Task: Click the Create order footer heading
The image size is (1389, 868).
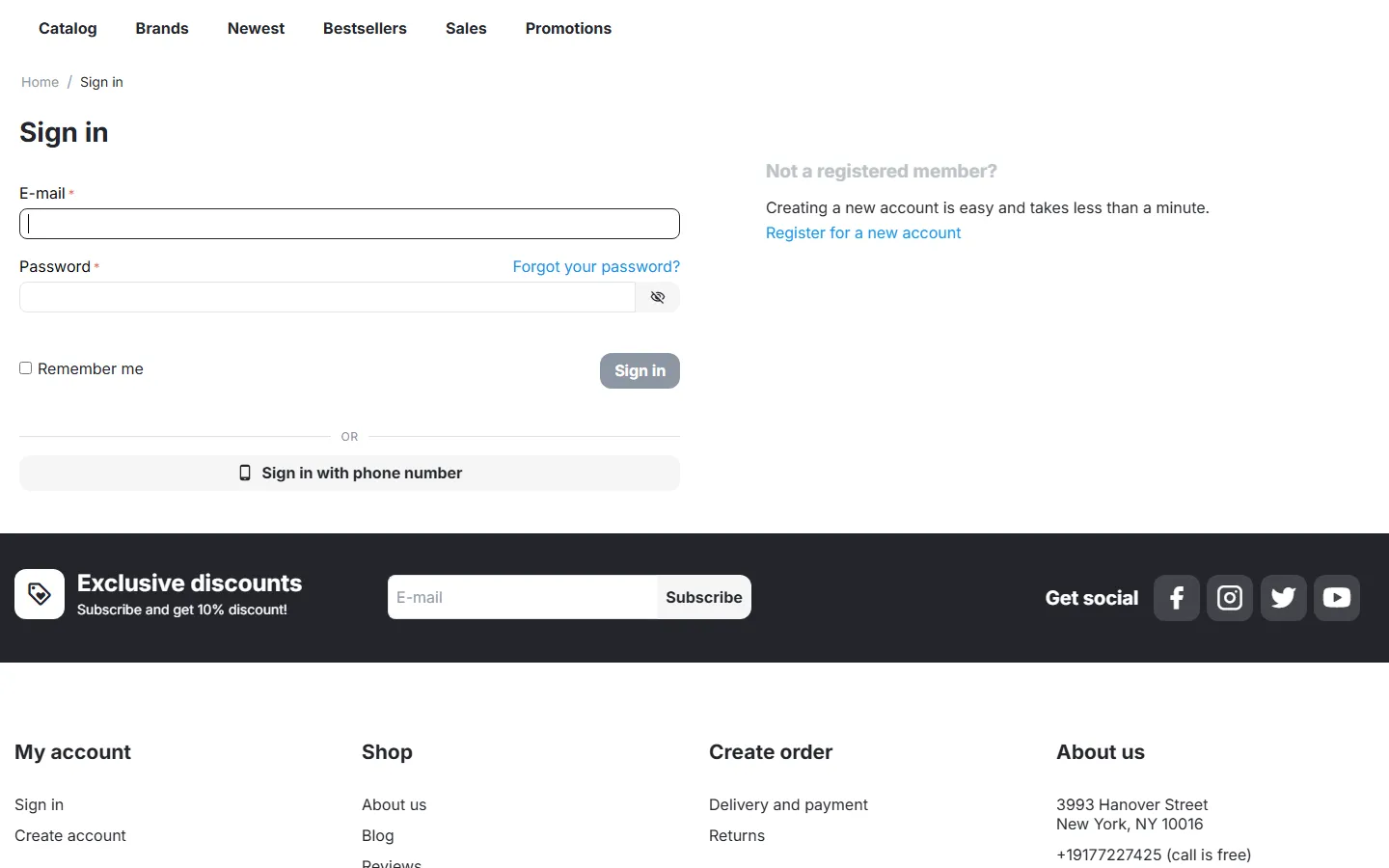Action: (x=771, y=752)
